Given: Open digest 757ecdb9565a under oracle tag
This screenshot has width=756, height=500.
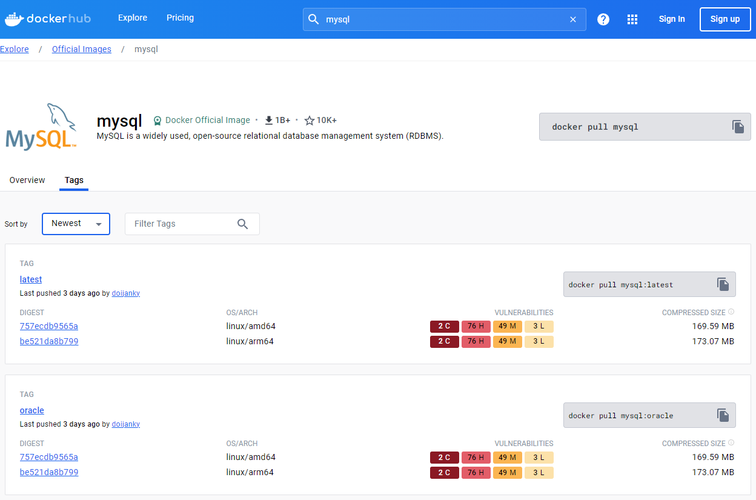Looking at the screenshot, I should (49, 457).
